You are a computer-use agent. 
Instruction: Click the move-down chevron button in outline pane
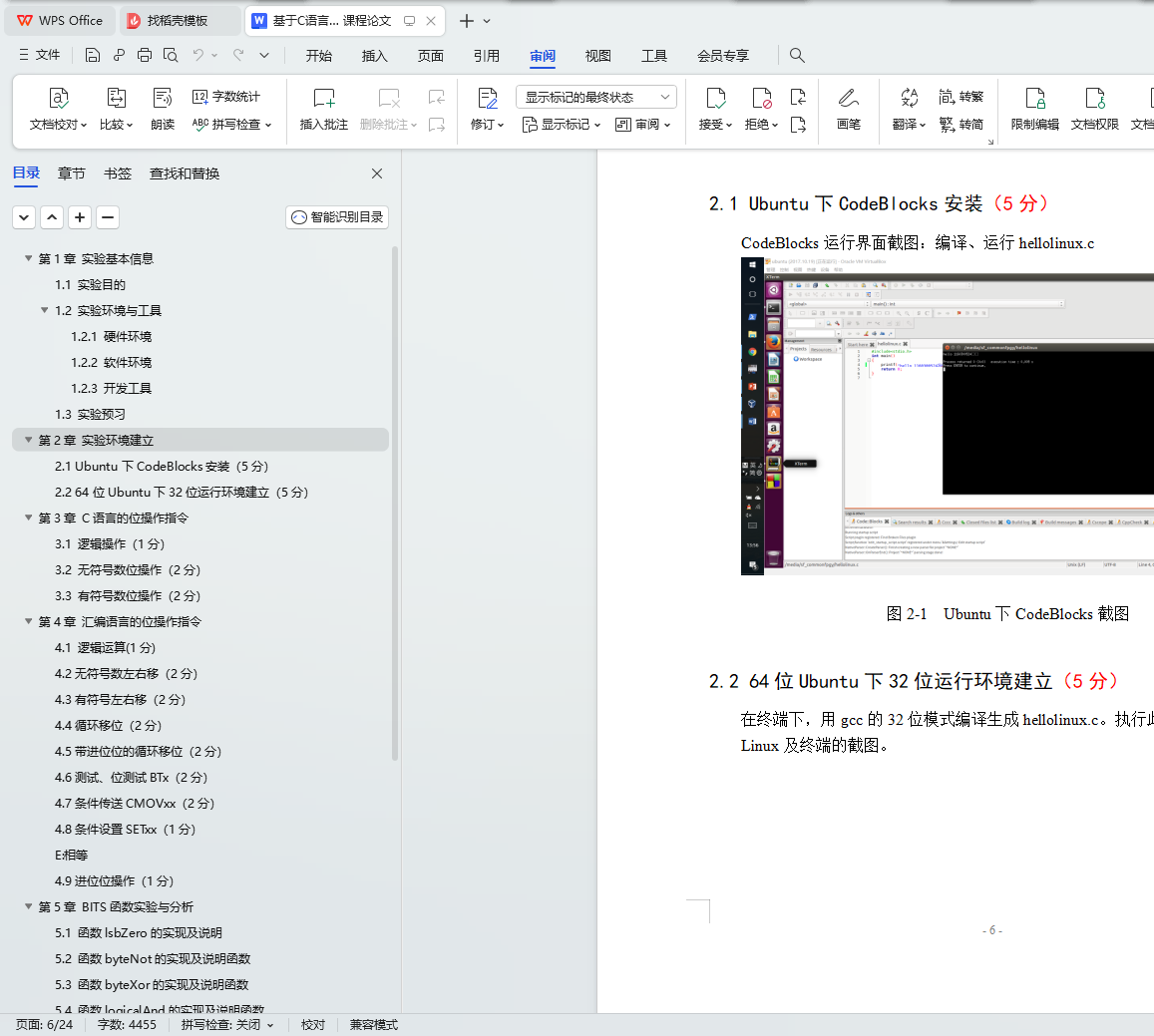pos(24,217)
